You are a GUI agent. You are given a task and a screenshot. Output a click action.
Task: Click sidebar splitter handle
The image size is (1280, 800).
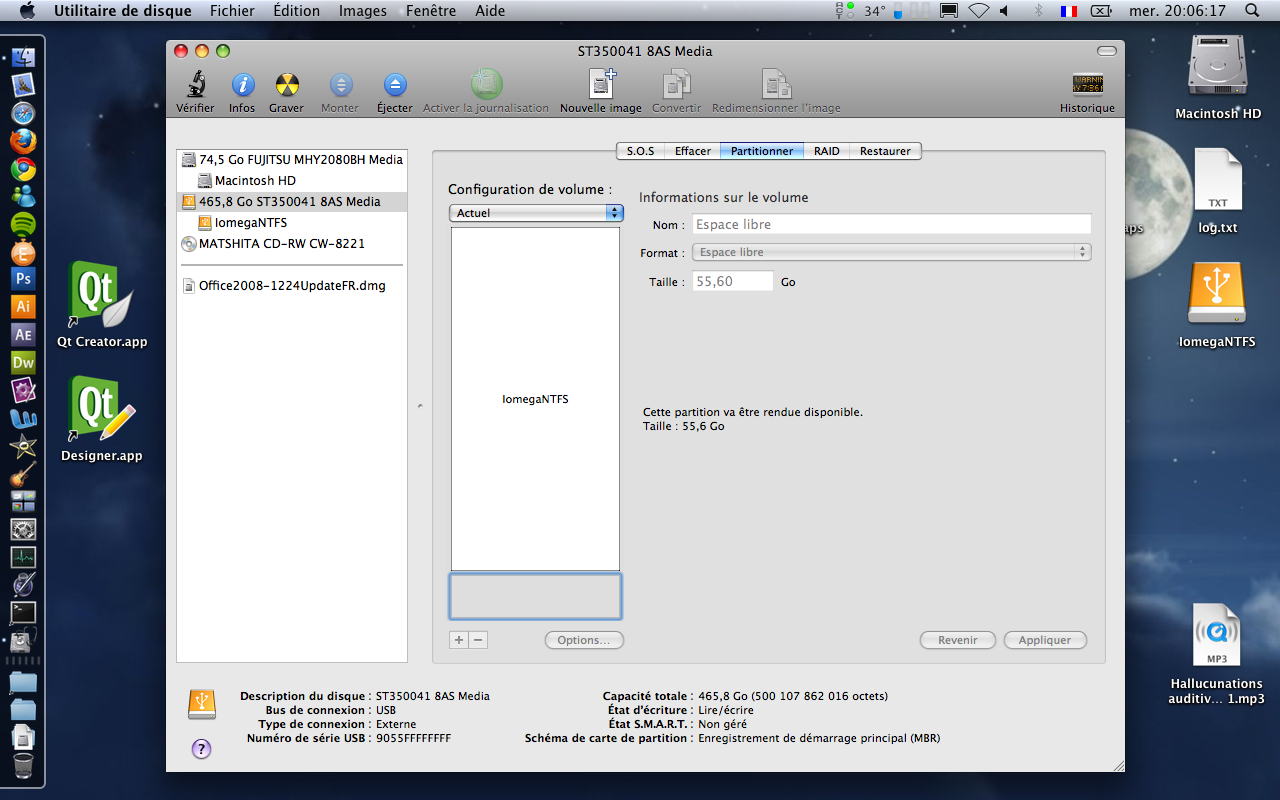(x=420, y=406)
